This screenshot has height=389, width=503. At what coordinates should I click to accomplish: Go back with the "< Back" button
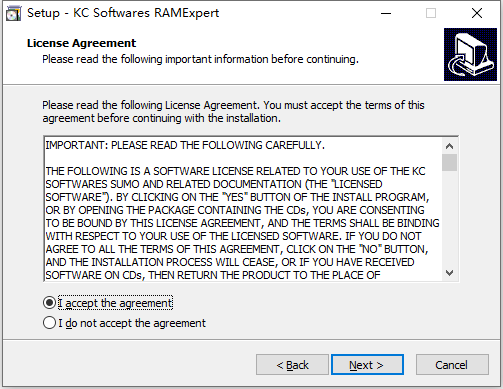coord(292,365)
